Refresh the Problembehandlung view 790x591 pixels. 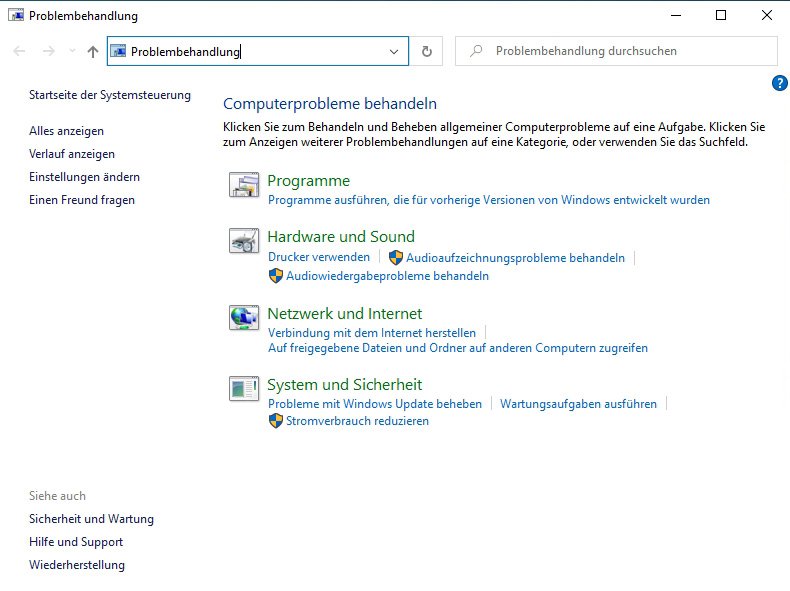point(427,51)
